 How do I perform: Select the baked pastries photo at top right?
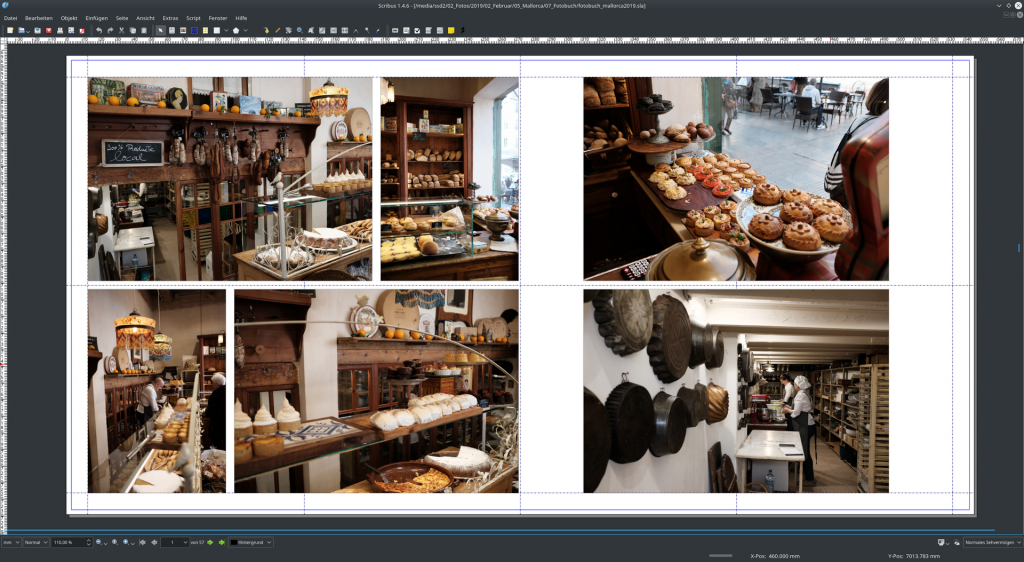pyautogui.click(x=735, y=178)
